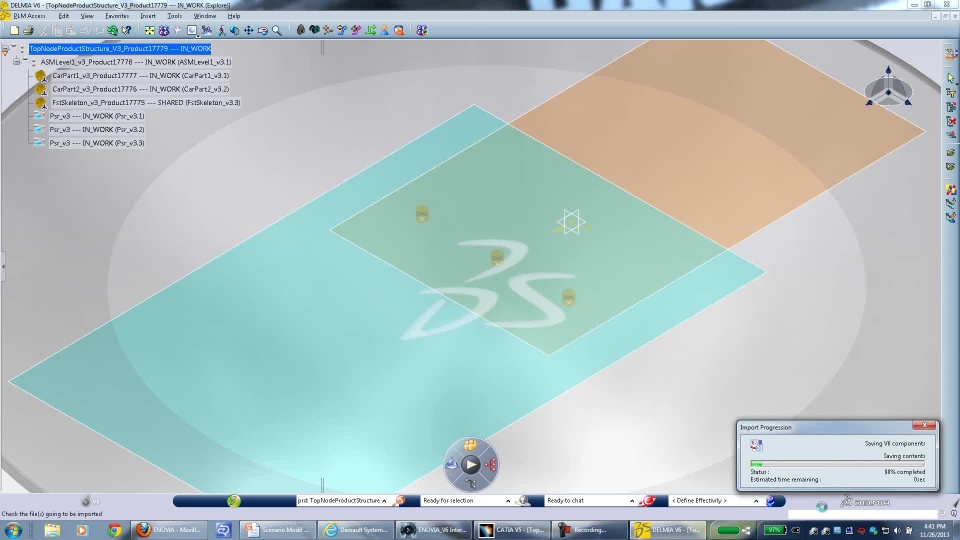Click the Fly/Walk mode icon
This screenshot has width=960, height=540.
pyautogui.click(x=221, y=30)
